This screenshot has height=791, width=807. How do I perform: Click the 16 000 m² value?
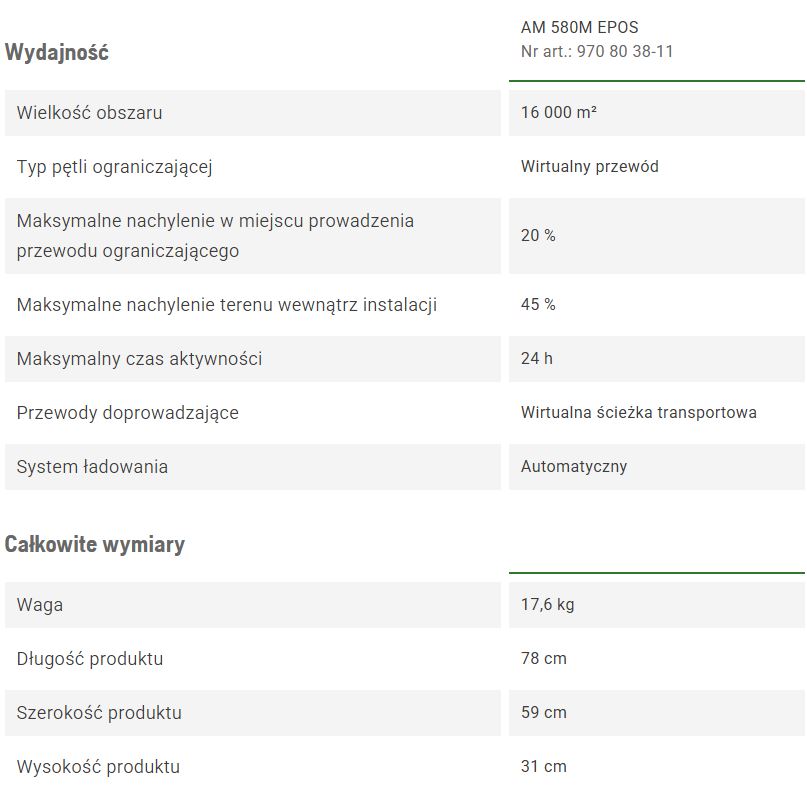[x=558, y=113]
